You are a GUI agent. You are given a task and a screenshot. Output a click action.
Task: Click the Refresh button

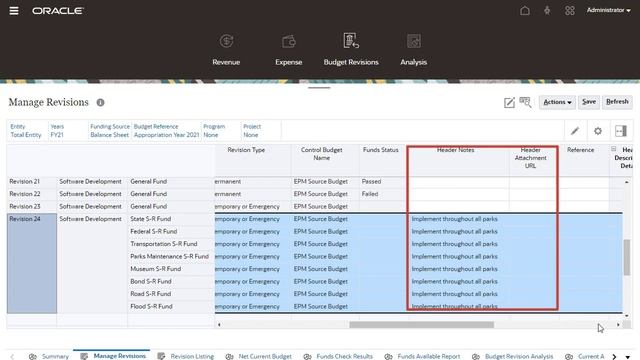617,102
